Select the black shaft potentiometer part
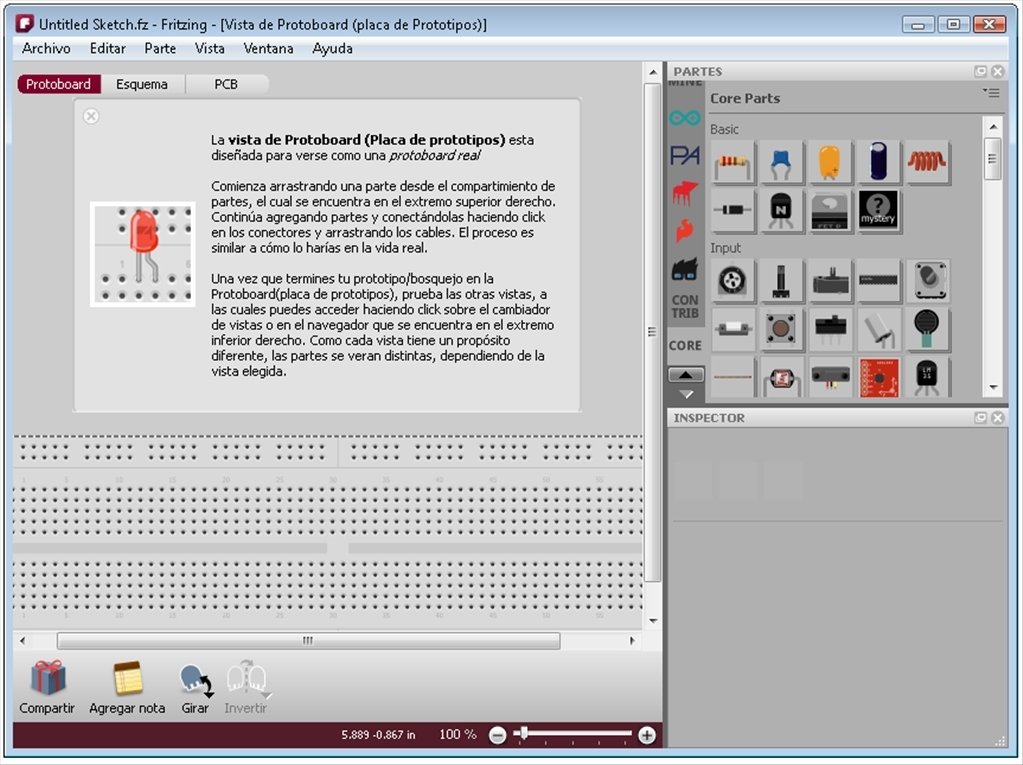 click(780, 280)
